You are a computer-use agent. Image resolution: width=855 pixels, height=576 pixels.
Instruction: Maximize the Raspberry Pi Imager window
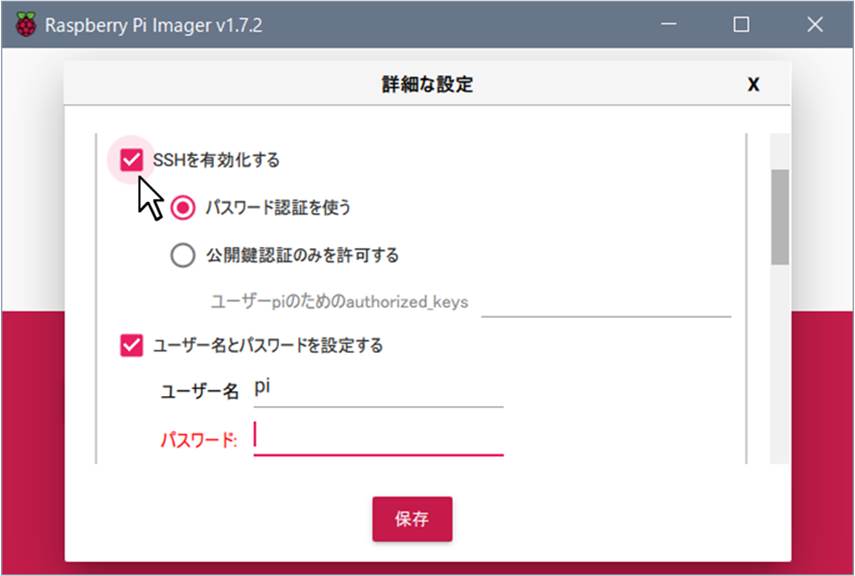click(x=741, y=25)
